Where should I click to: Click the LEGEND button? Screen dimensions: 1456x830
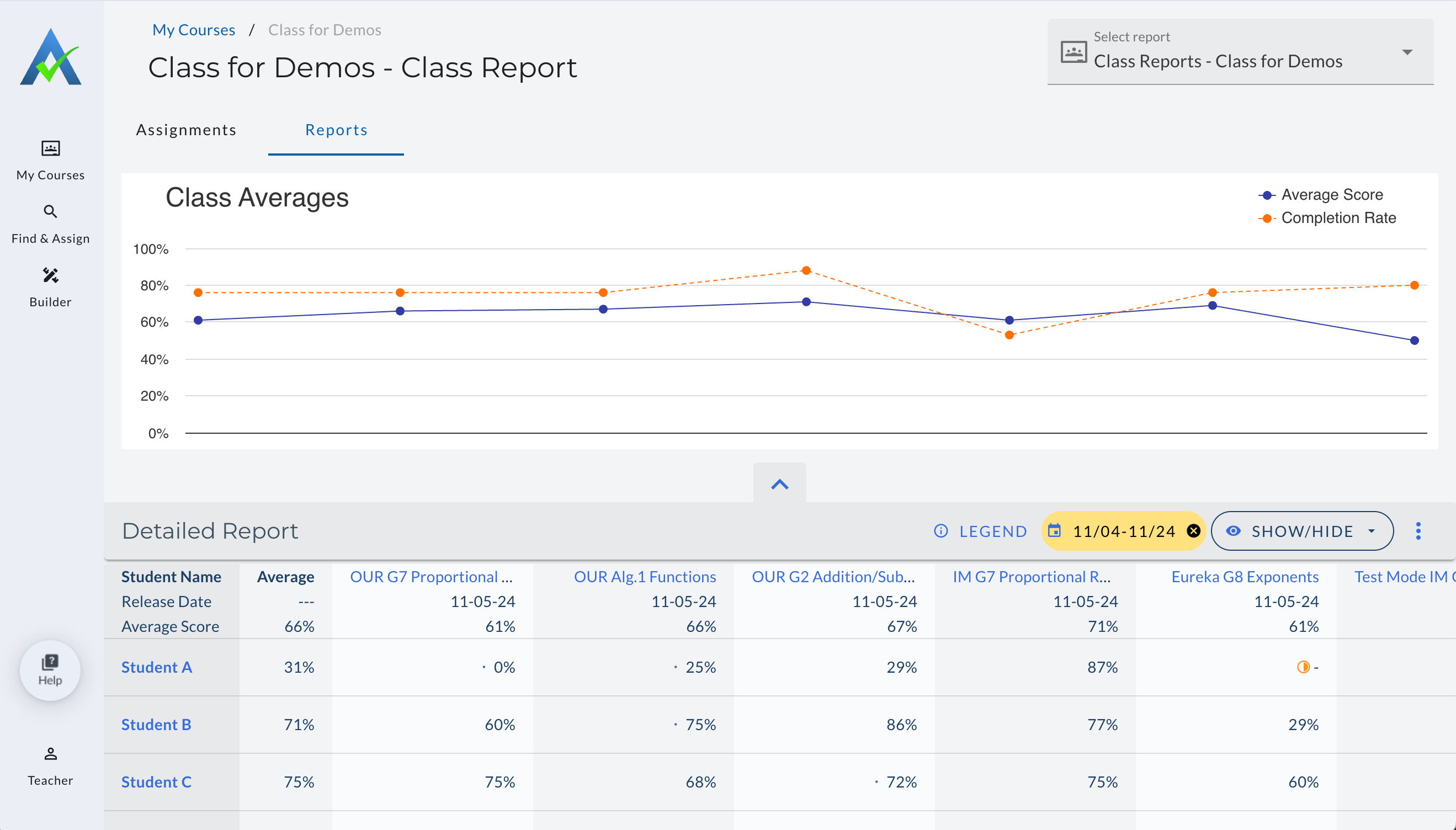[981, 531]
